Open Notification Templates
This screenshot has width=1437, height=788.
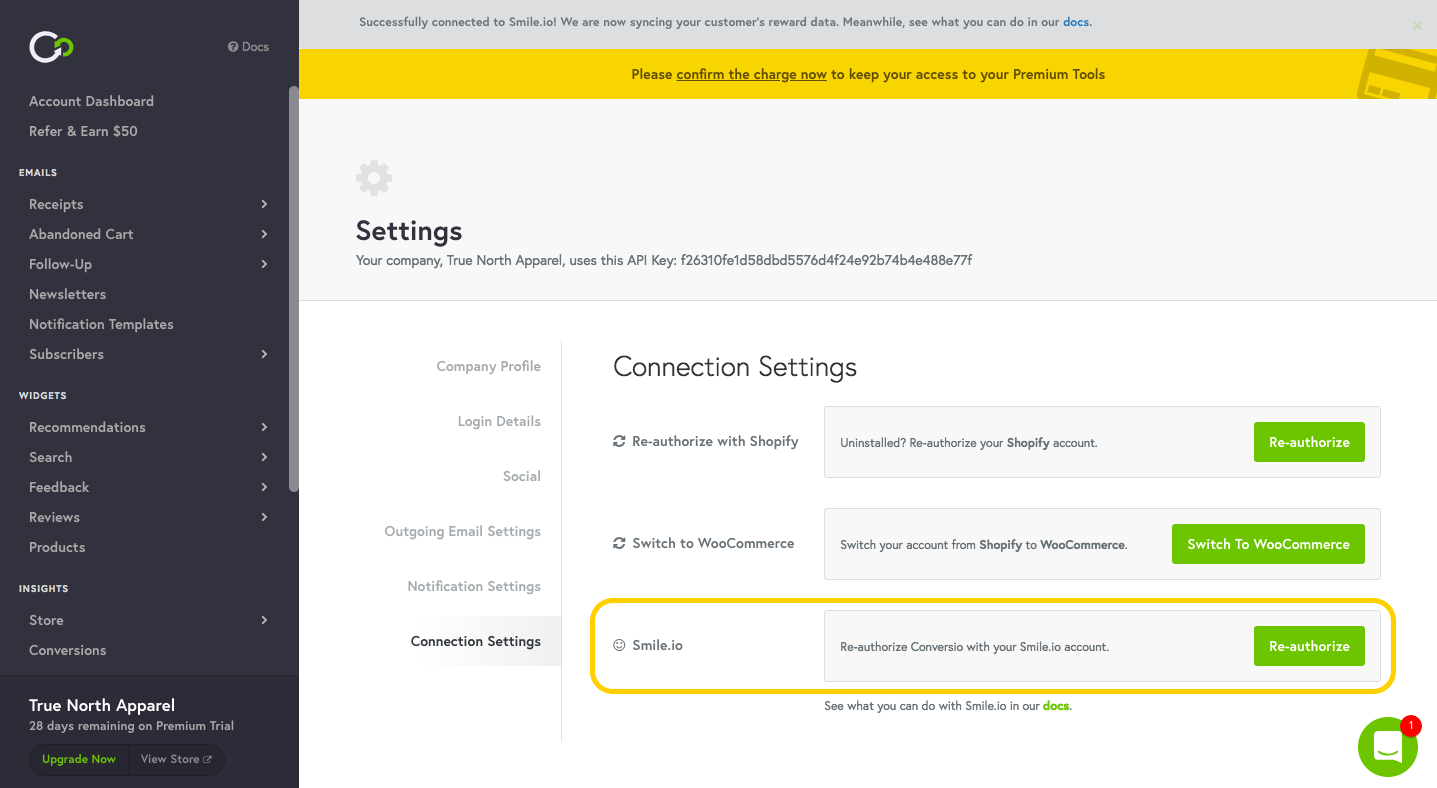101,324
